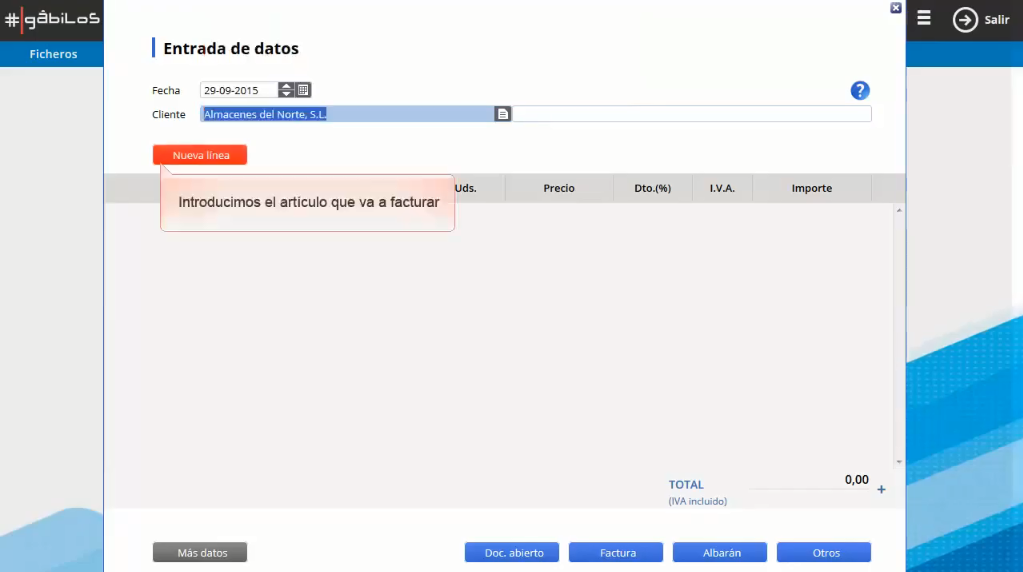Expand total details with plus icon
Screen dimensions: 1023x572
tap(881, 489)
